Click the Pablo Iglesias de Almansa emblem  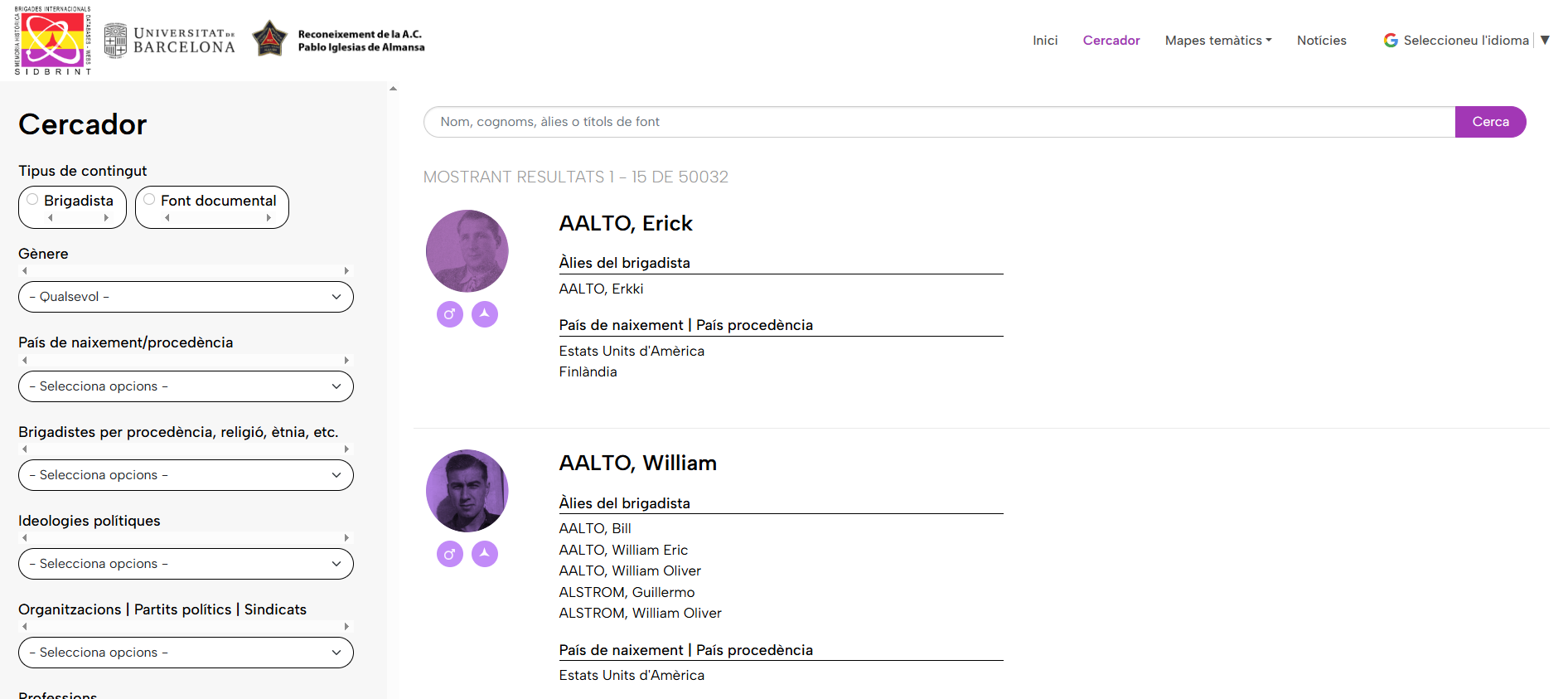269,39
